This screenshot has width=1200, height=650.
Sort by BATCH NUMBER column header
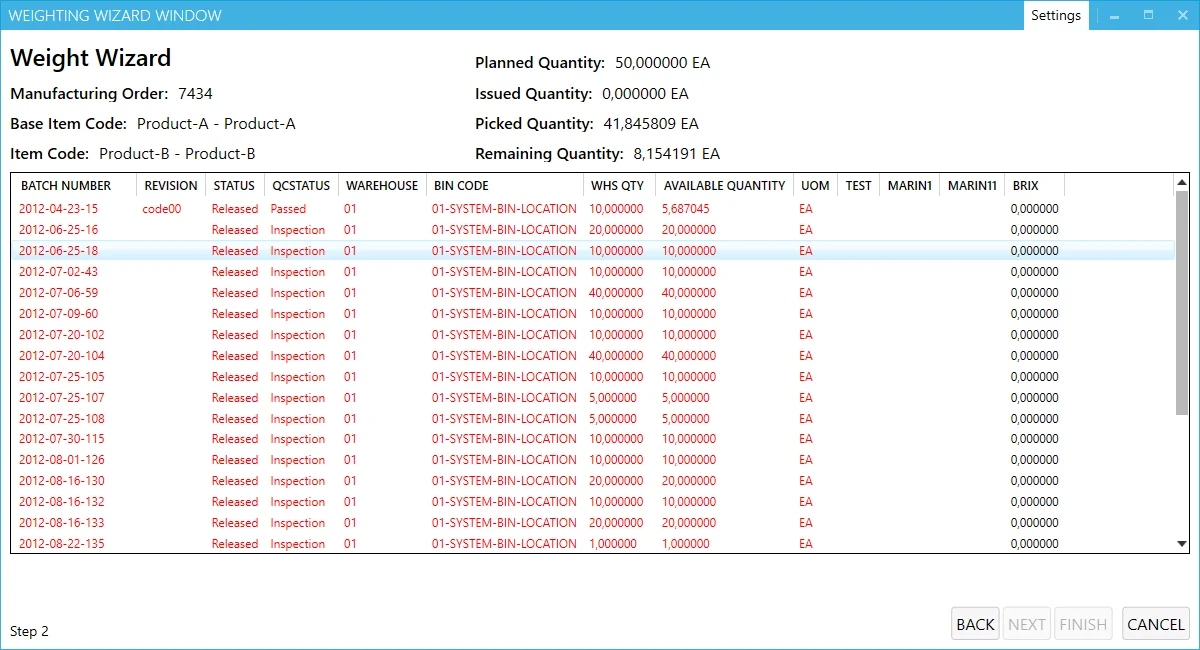[66, 185]
